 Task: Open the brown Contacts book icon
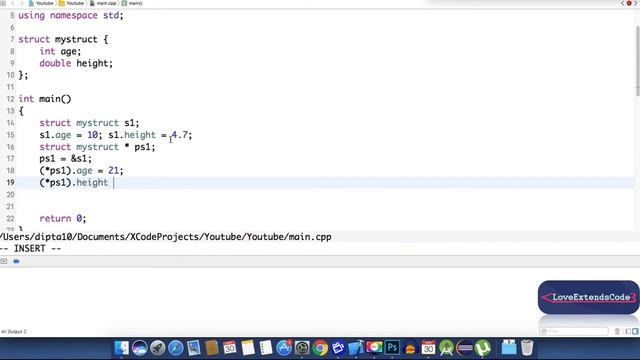tap(211, 348)
